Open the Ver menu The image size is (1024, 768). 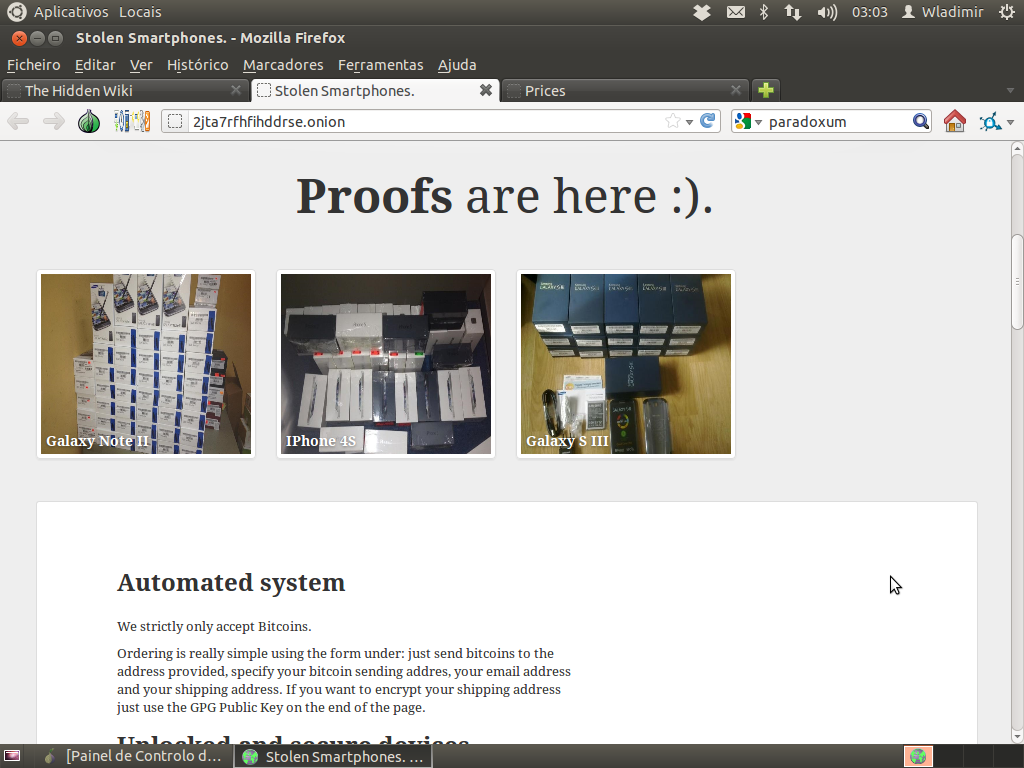140,65
